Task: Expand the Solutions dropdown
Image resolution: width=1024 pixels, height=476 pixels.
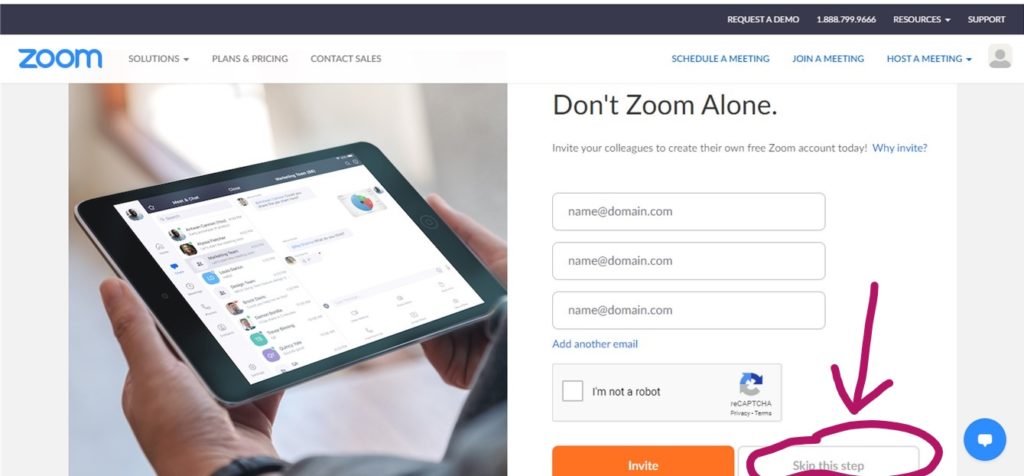Action: pos(159,59)
